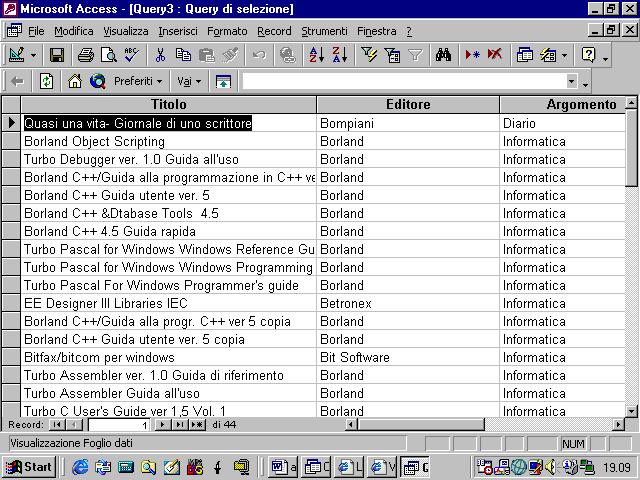Go to the Start Page home icon
640x480 pixels.
click(x=75, y=81)
